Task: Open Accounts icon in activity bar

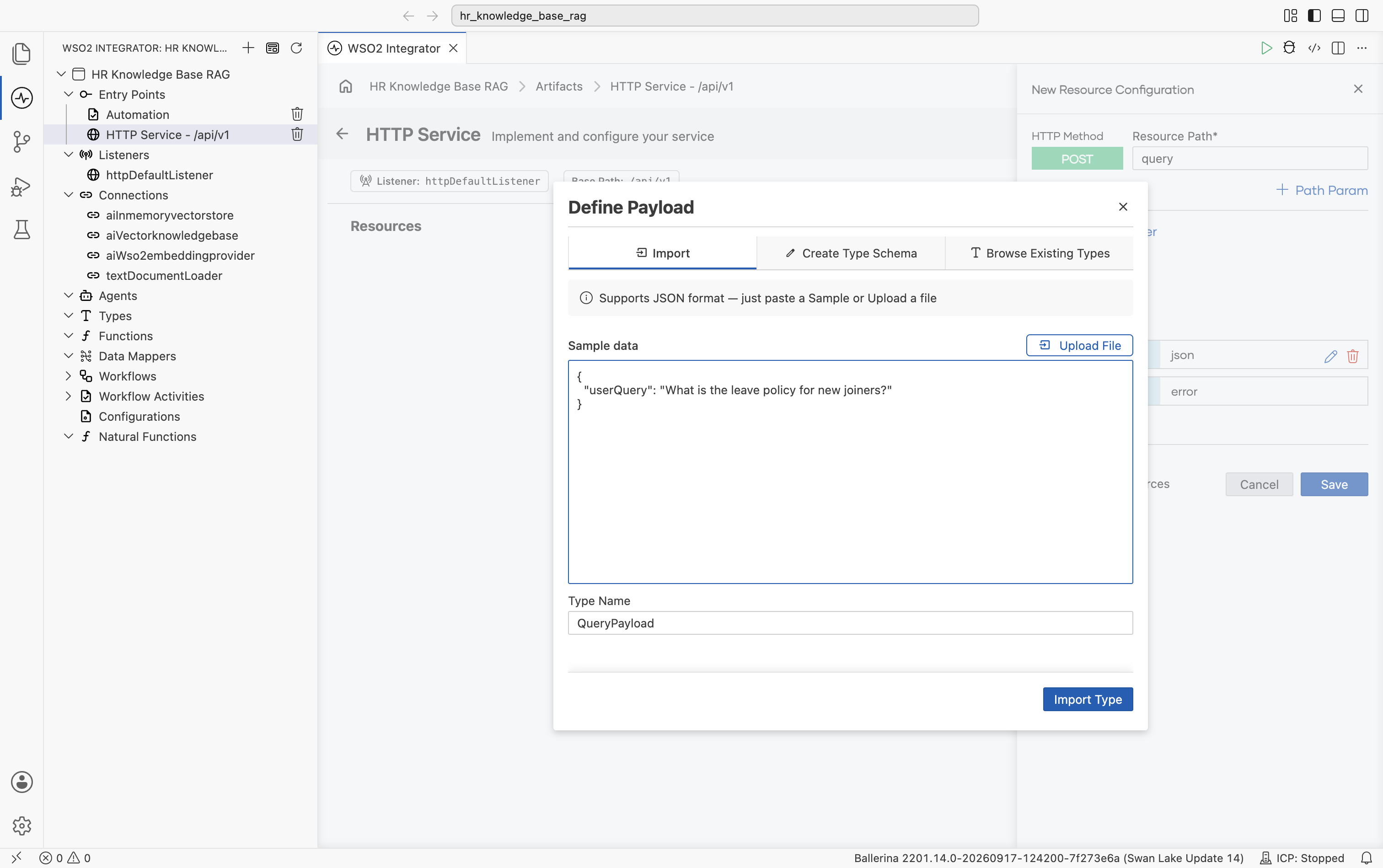Action: pos(22,782)
